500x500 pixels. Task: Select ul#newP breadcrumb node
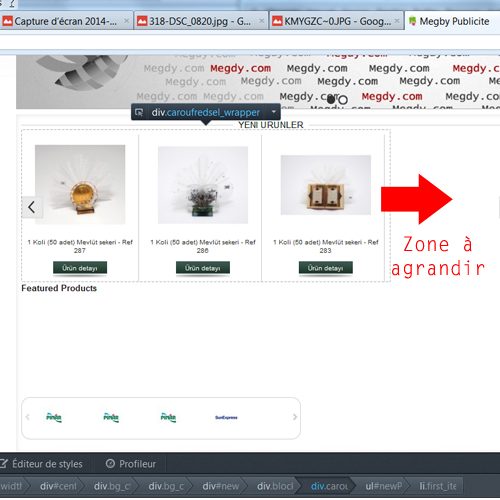pyautogui.click(x=384, y=486)
